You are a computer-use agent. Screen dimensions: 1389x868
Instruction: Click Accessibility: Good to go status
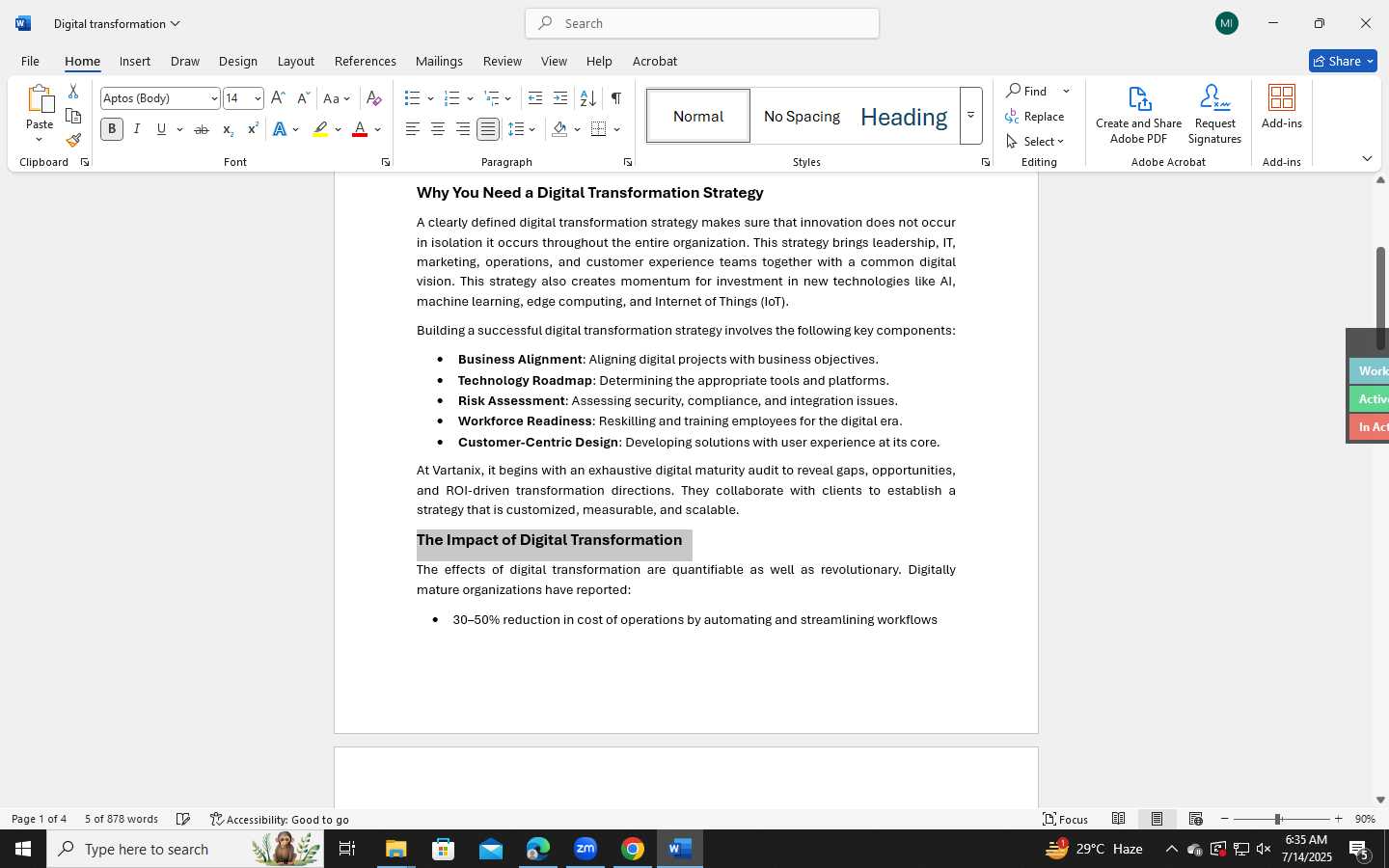[x=280, y=819]
